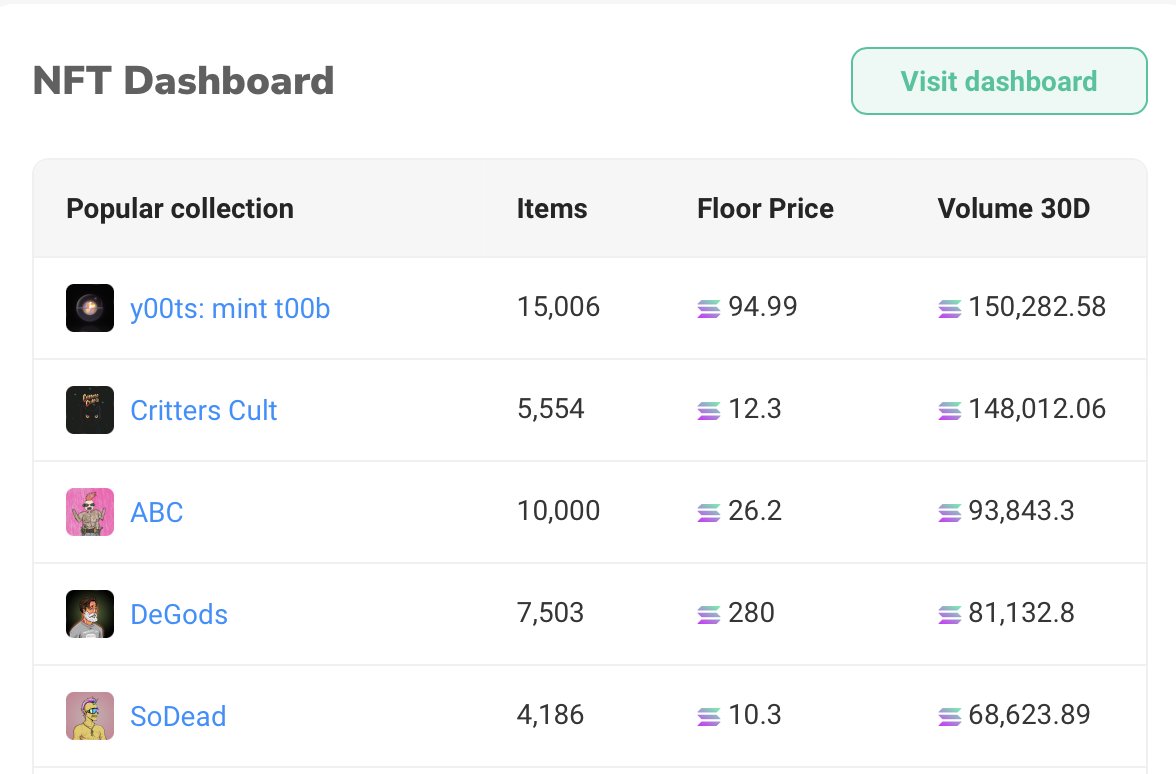The height and width of the screenshot is (774, 1176).
Task: Click the Floor Price column header
Action: (x=765, y=209)
